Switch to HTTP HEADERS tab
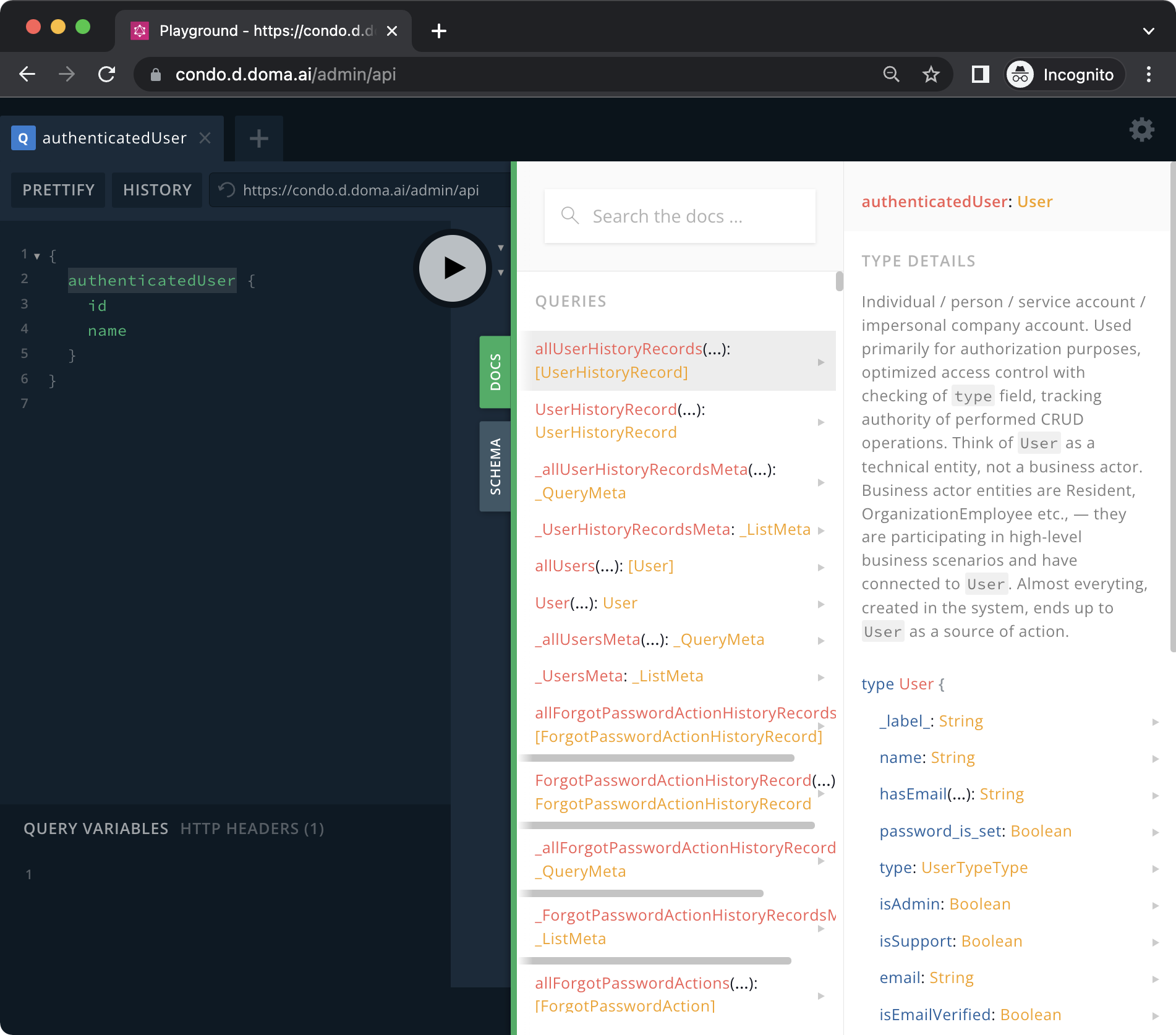1176x1035 pixels. pos(252,828)
